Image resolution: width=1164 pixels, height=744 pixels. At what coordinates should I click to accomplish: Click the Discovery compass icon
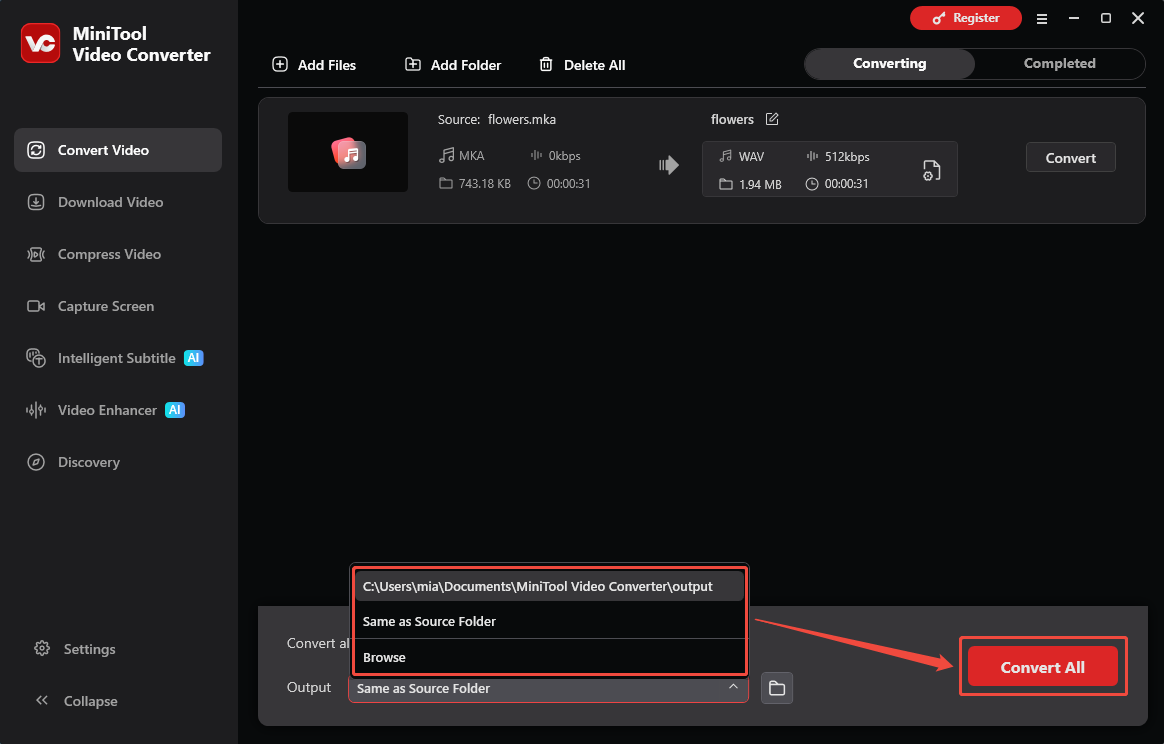pyautogui.click(x=36, y=462)
